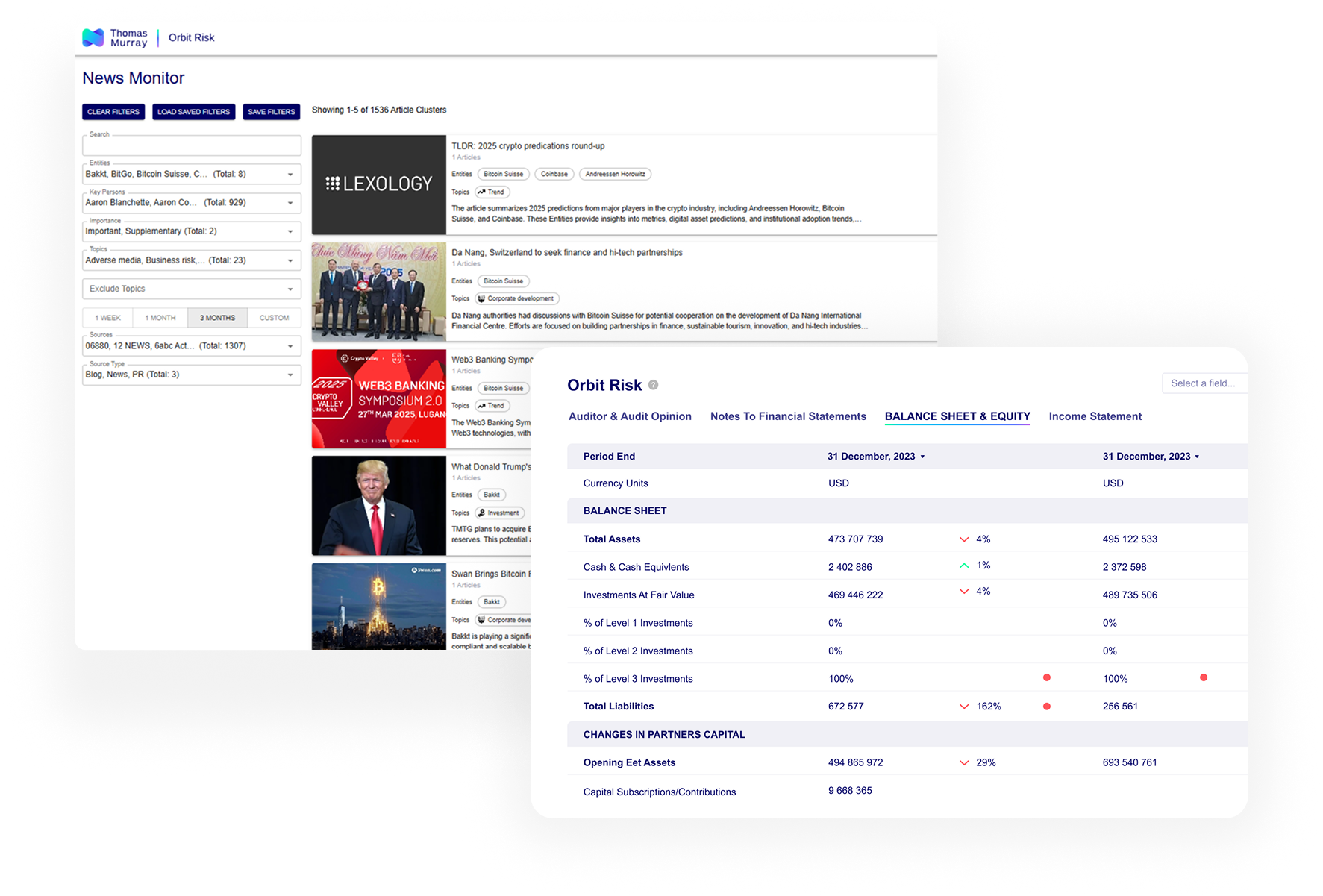1323x896 pixels.
Task: Open the Swan Bitcoin skyline thumbnail
Action: pos(379,607)
